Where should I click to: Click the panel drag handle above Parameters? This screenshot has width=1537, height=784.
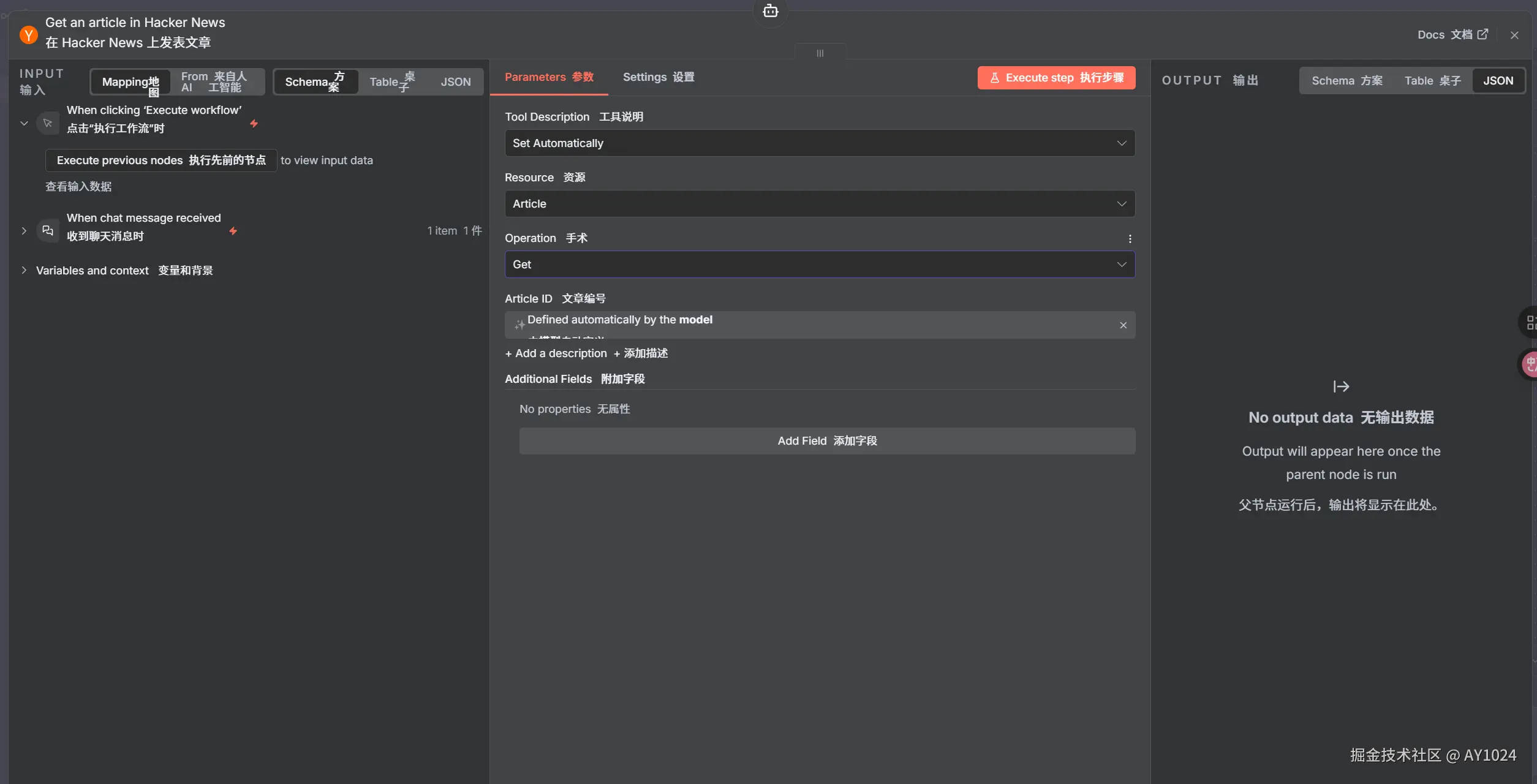pyautogui.click(x=820, y=53)
